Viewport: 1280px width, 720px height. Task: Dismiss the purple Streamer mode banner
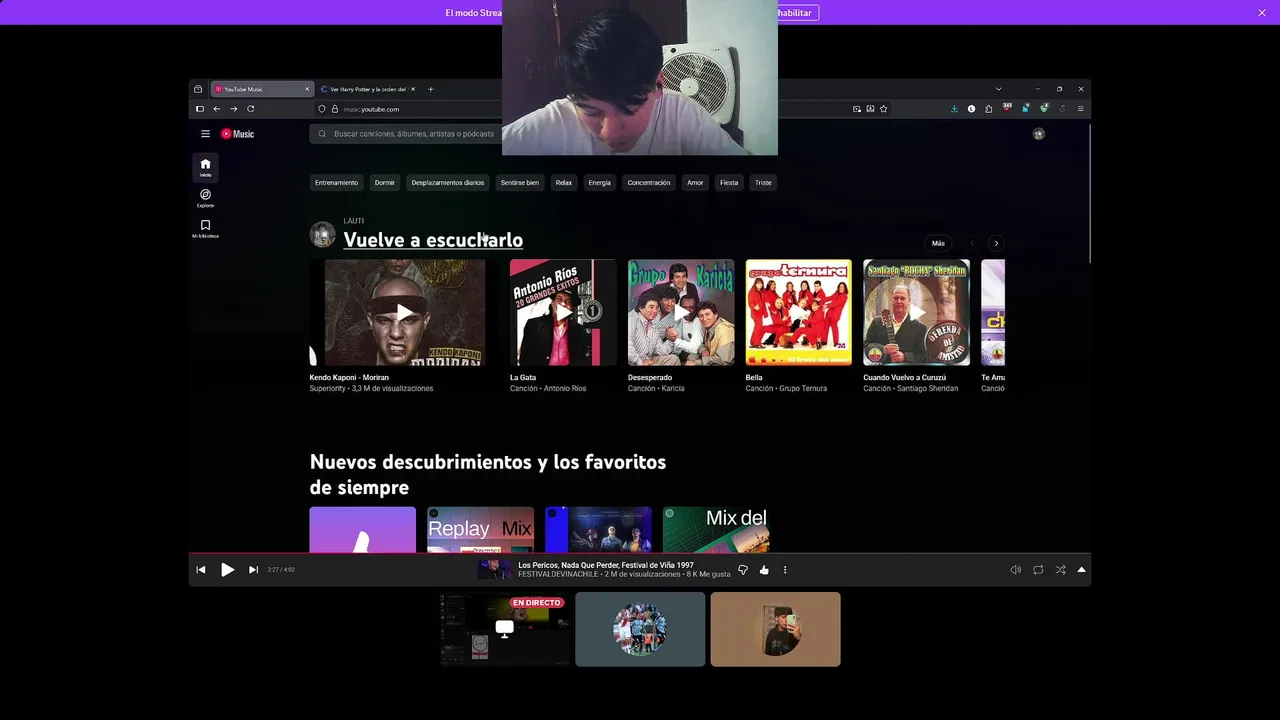[x=1262, y=12]
